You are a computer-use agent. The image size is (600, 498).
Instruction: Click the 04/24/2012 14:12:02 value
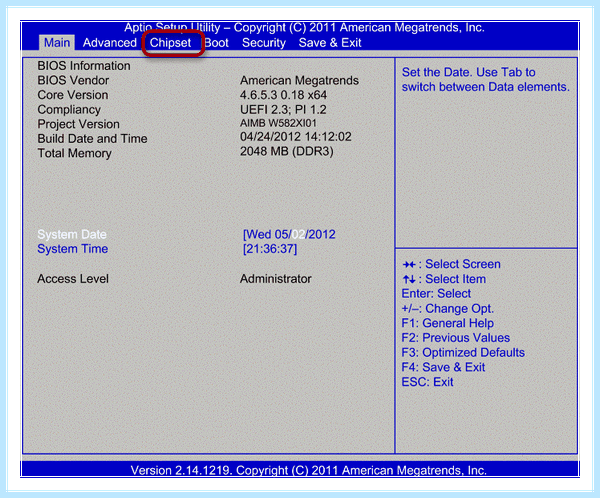(x=296, y=137)
